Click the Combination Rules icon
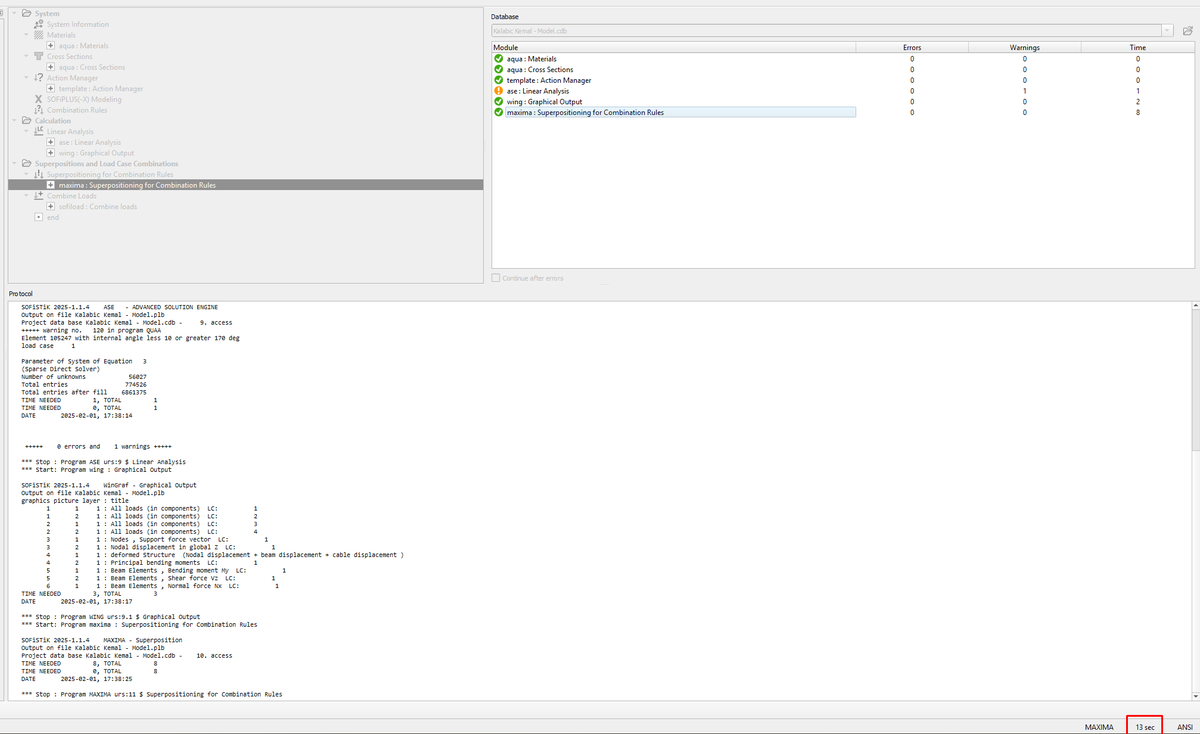This screenshot has height=734, width=1200. (38, 110)
